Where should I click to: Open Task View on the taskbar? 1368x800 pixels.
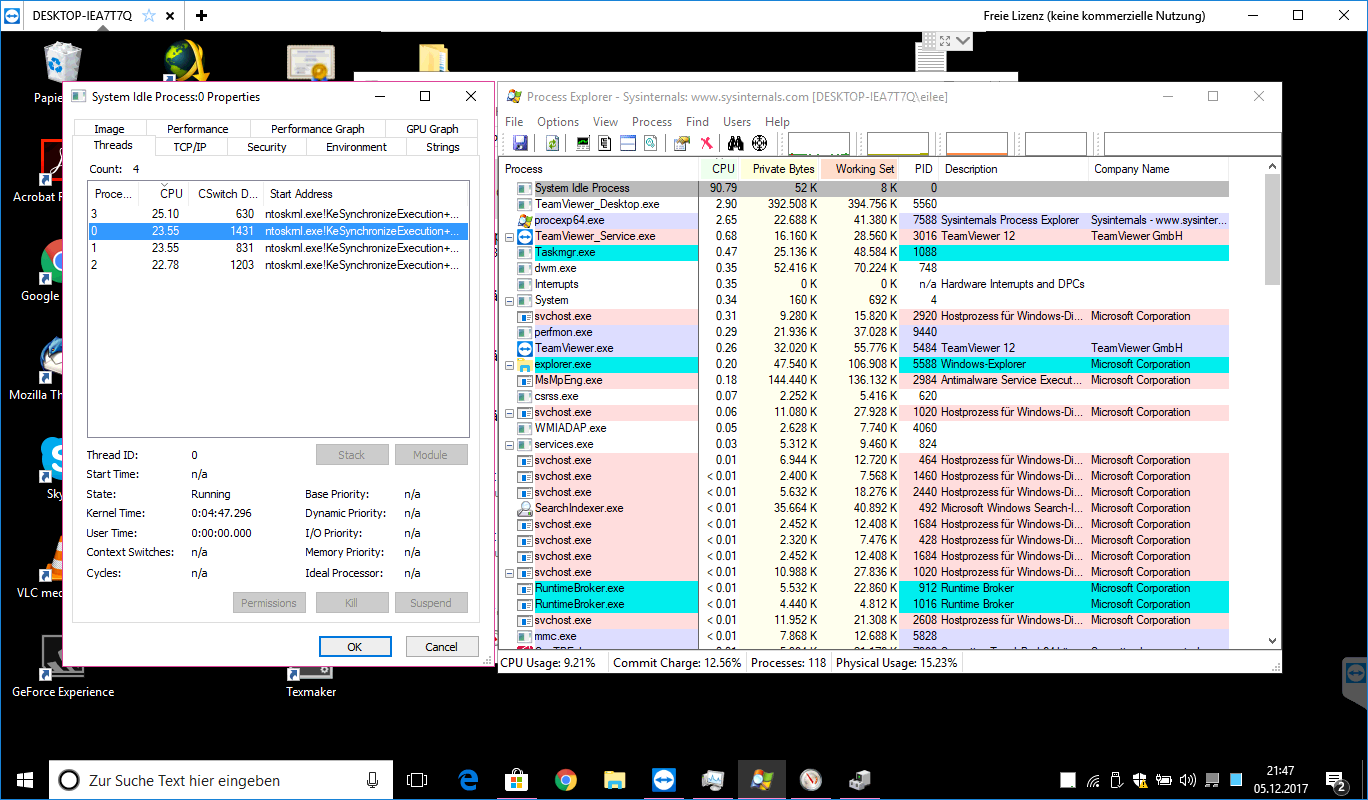417,780
